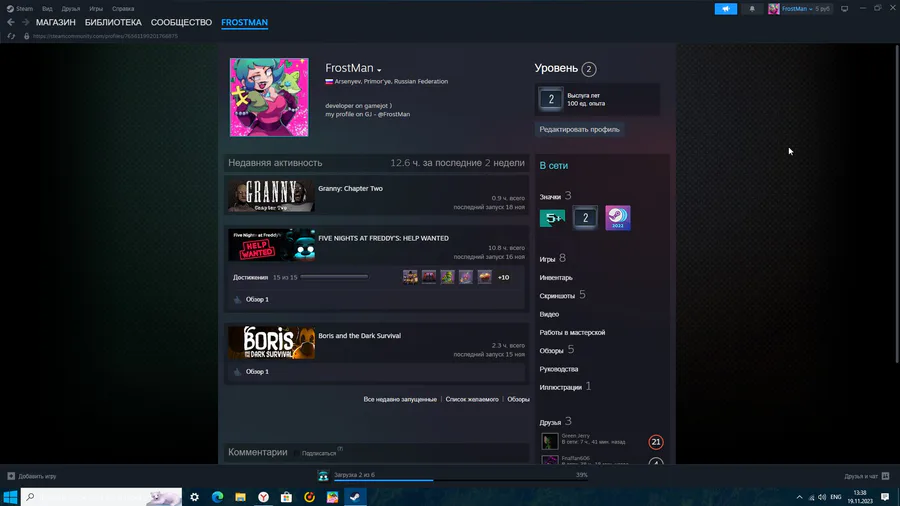Click the page vertical scrollbar
The height and width of the screenshot is (506, 900).
pos(897,204)
